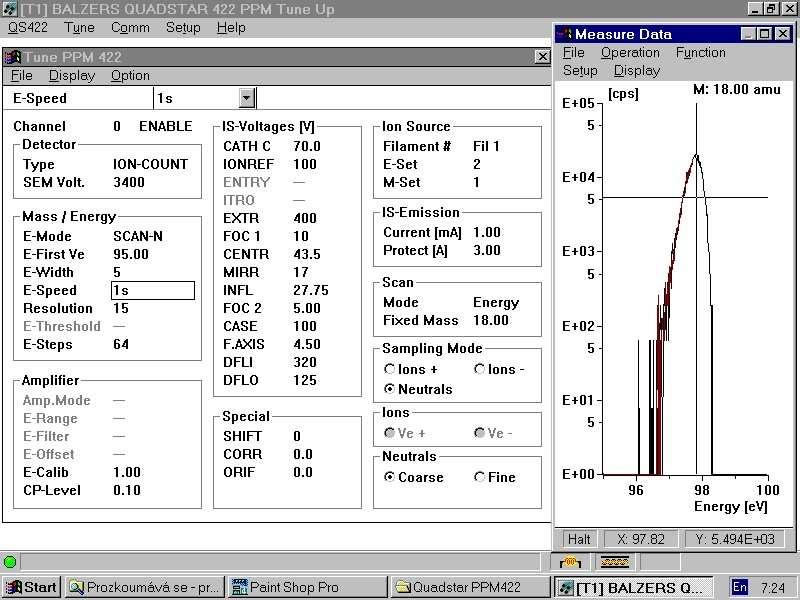Click the CATH C voltage 70.0
The height and width of the screenshot is (600, 800).
click(x=307, y=146)
